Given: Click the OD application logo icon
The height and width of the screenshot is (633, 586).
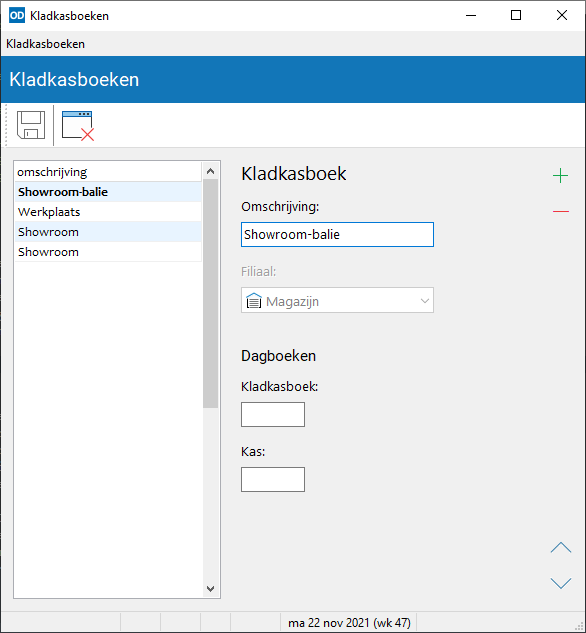Looking at the screenshot, I should tap(17, 15).
